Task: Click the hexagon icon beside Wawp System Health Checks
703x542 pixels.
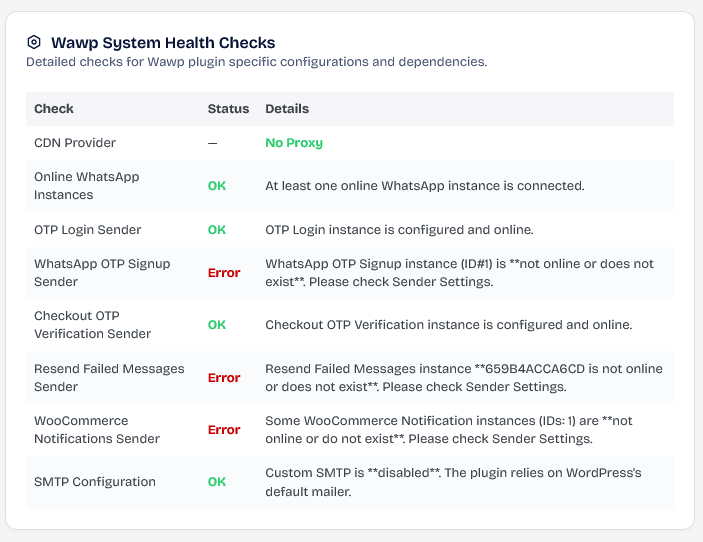Action: point(34,43)
